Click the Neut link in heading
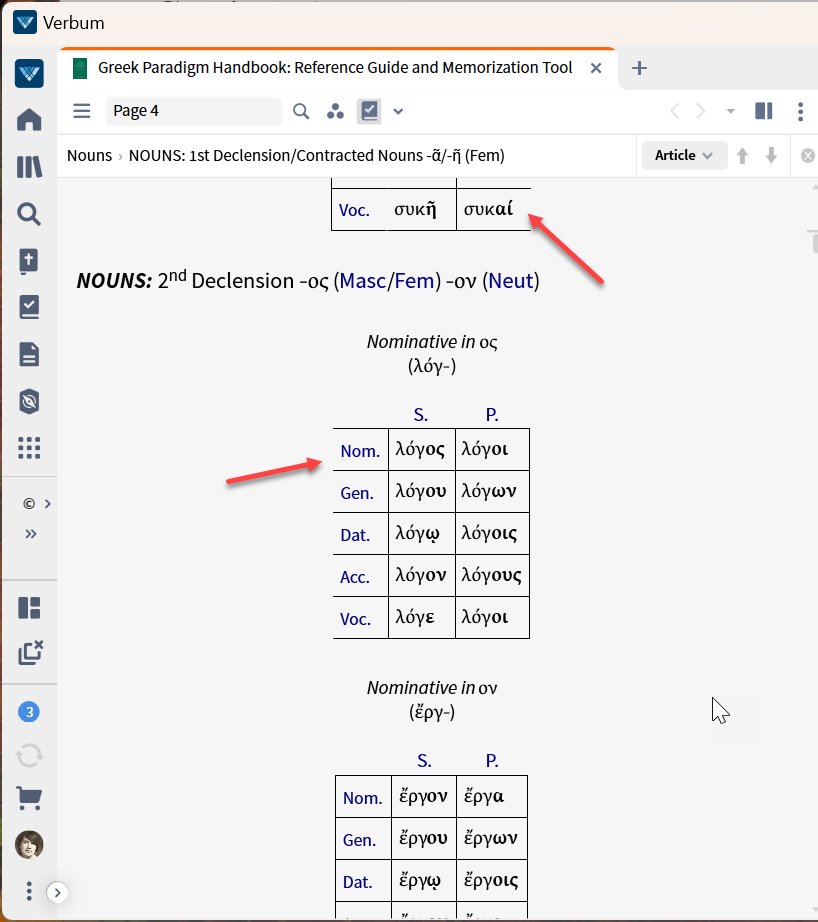 point(510,280)
